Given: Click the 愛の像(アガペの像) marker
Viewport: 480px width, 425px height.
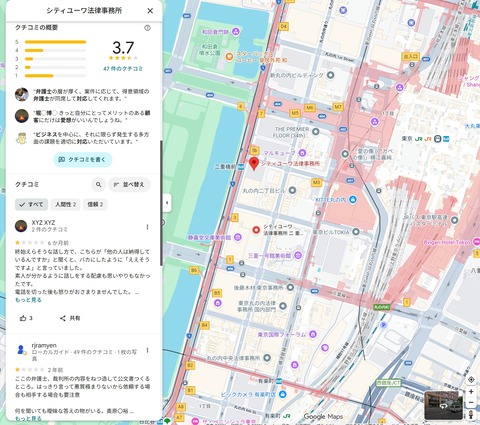Looking at the screenshot, I should pos(345,154).
